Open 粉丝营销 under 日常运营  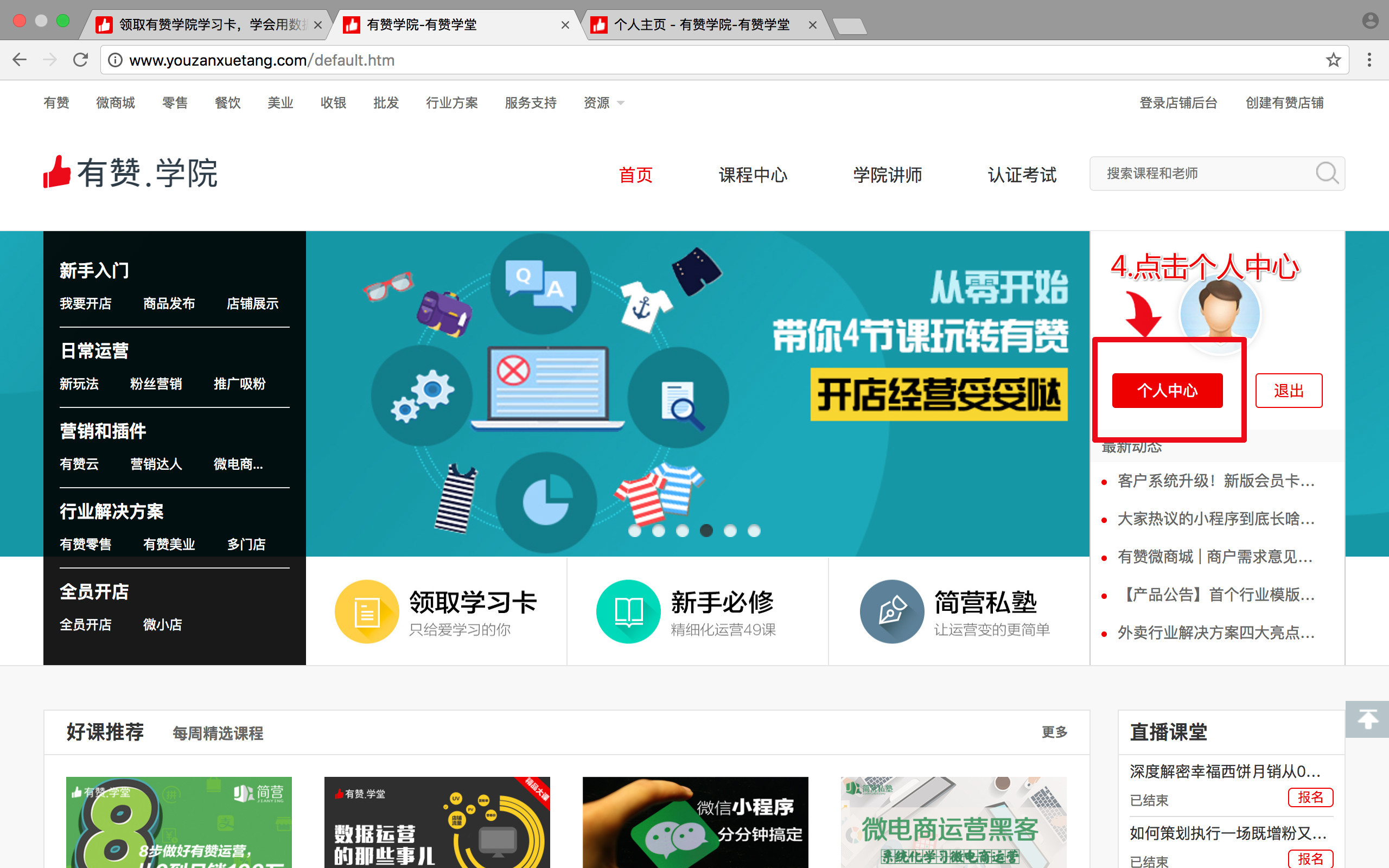click(x=156, y=384)
